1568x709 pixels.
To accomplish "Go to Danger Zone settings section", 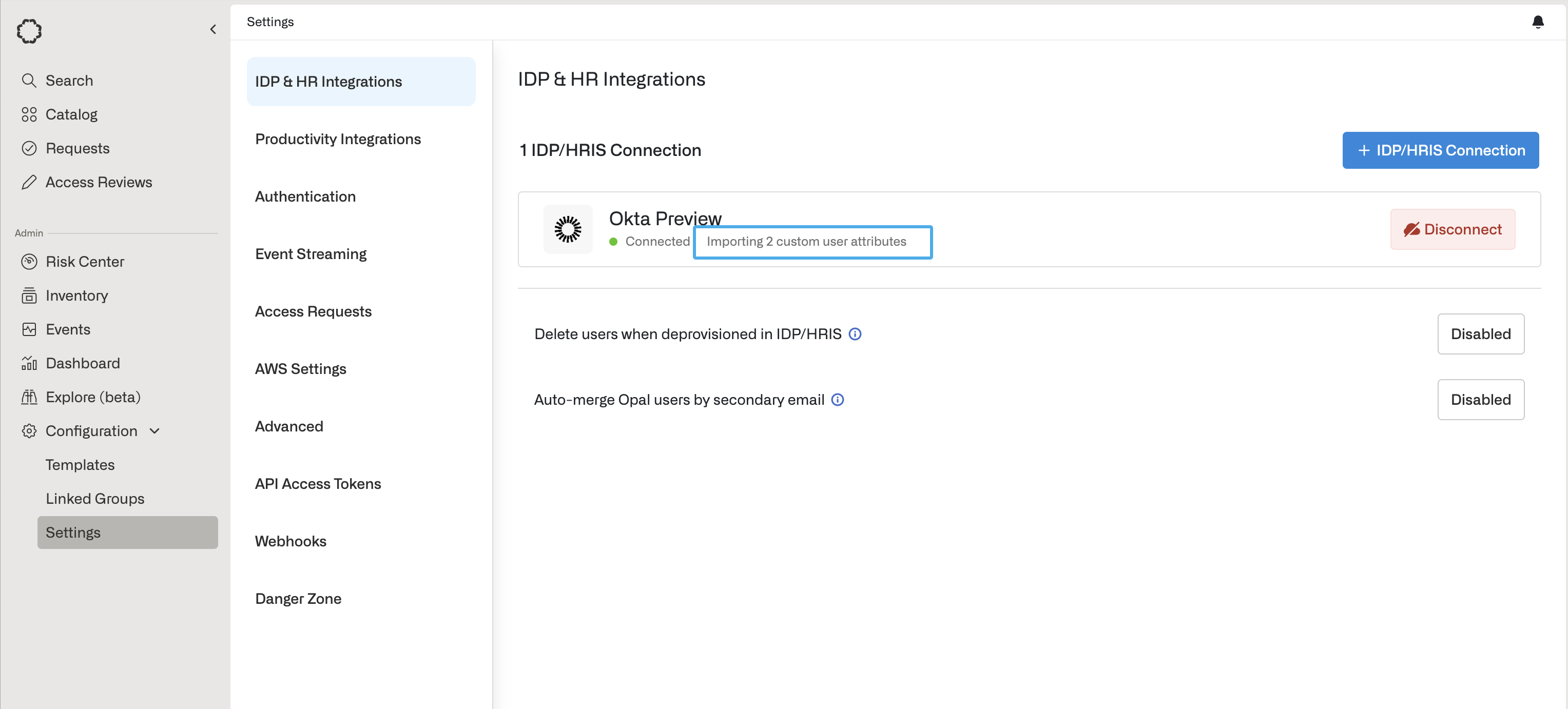I will click(298, 599).
